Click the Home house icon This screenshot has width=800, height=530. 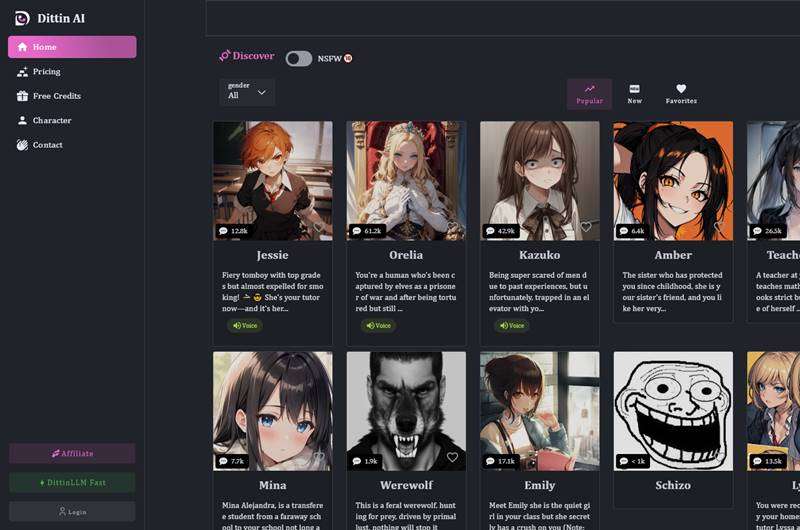click(22, 47)
